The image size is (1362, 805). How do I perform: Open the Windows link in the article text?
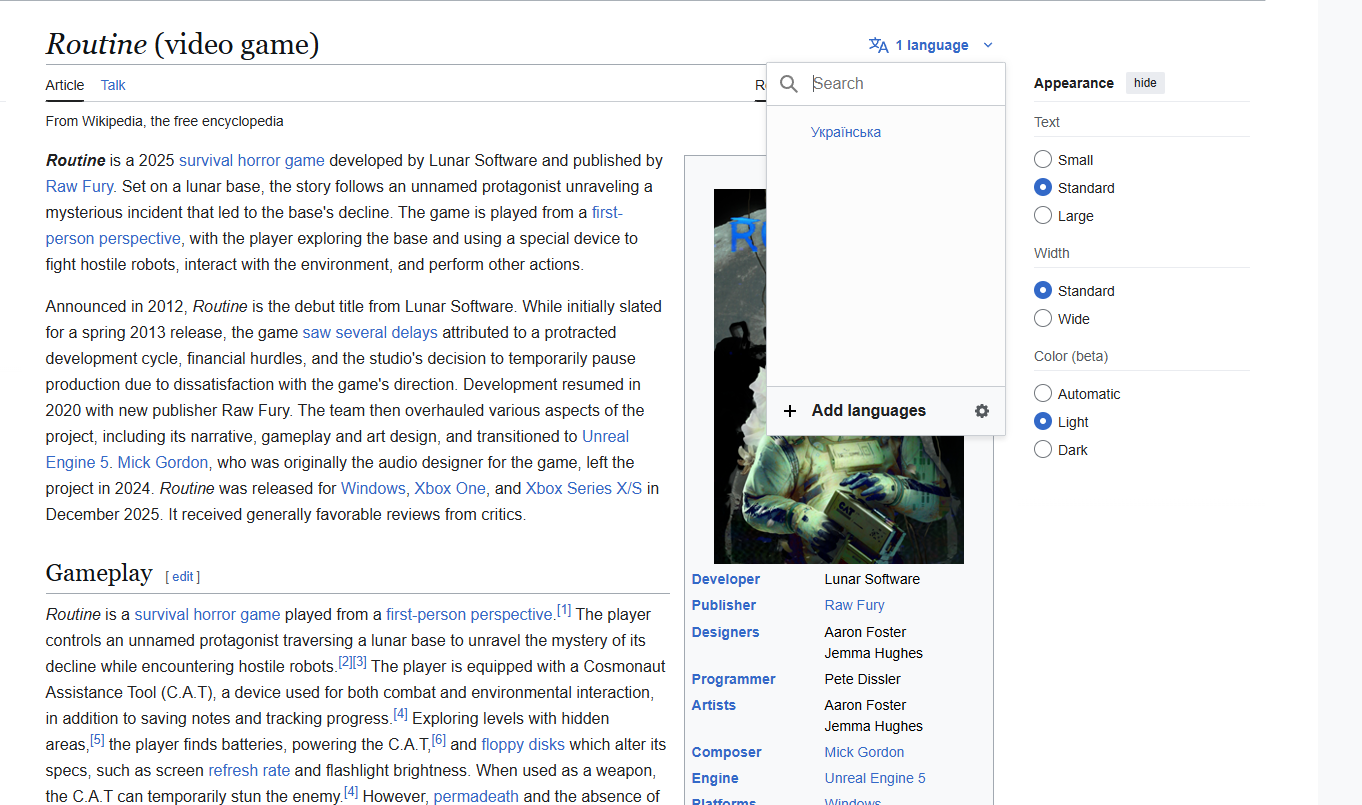click(373, 488)
